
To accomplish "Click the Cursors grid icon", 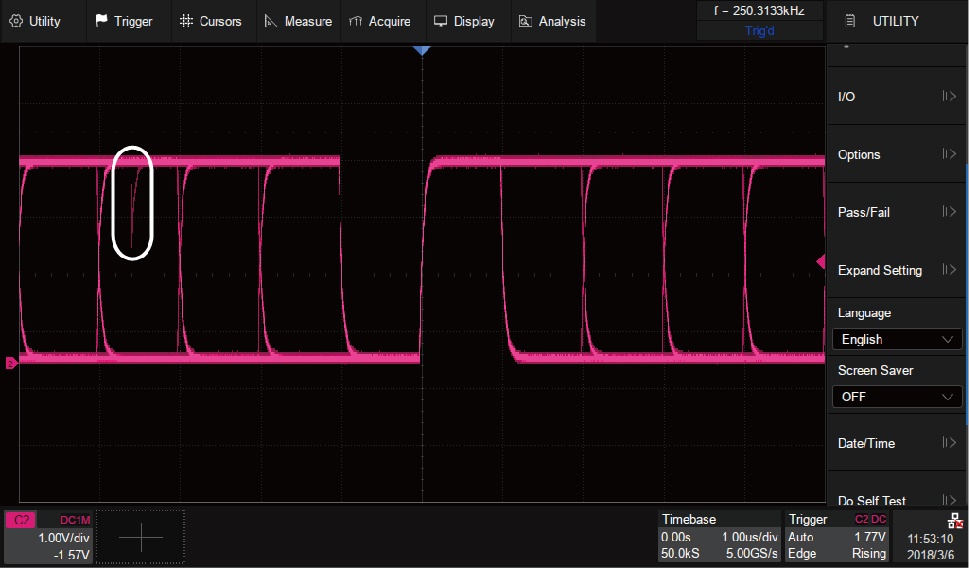I will click(x=186, y=21).
